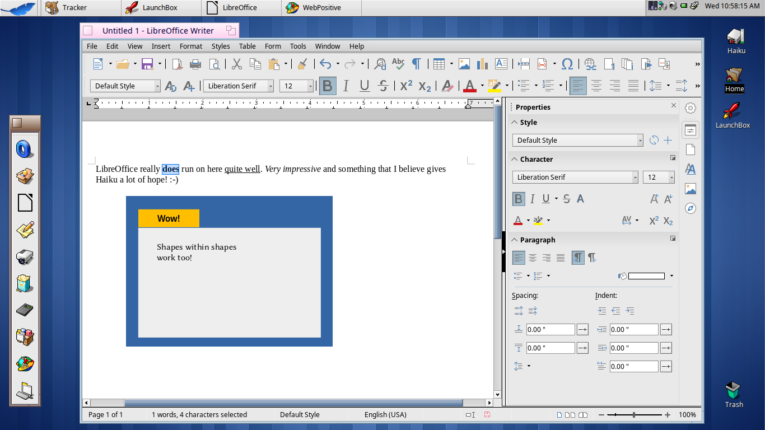This screenshot has width=765, height=430.
Task: Insert a table using the table icon
Action: tap(439, 64)
